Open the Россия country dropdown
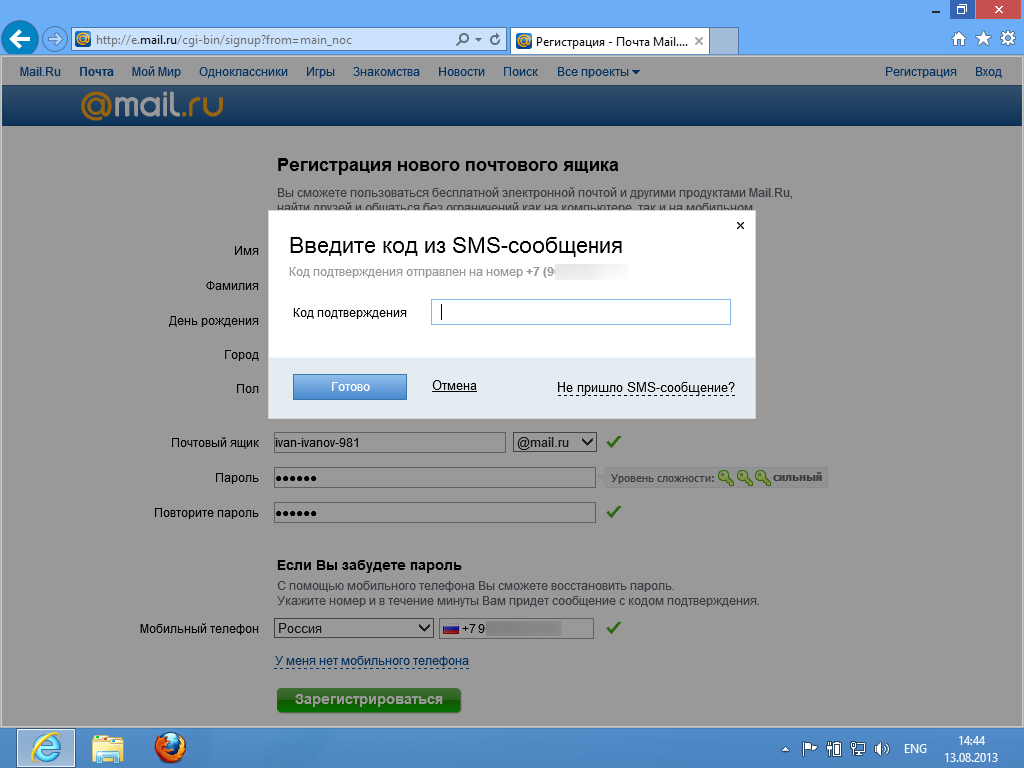The width and height of the screenshot is (1024, 768). 353,628
